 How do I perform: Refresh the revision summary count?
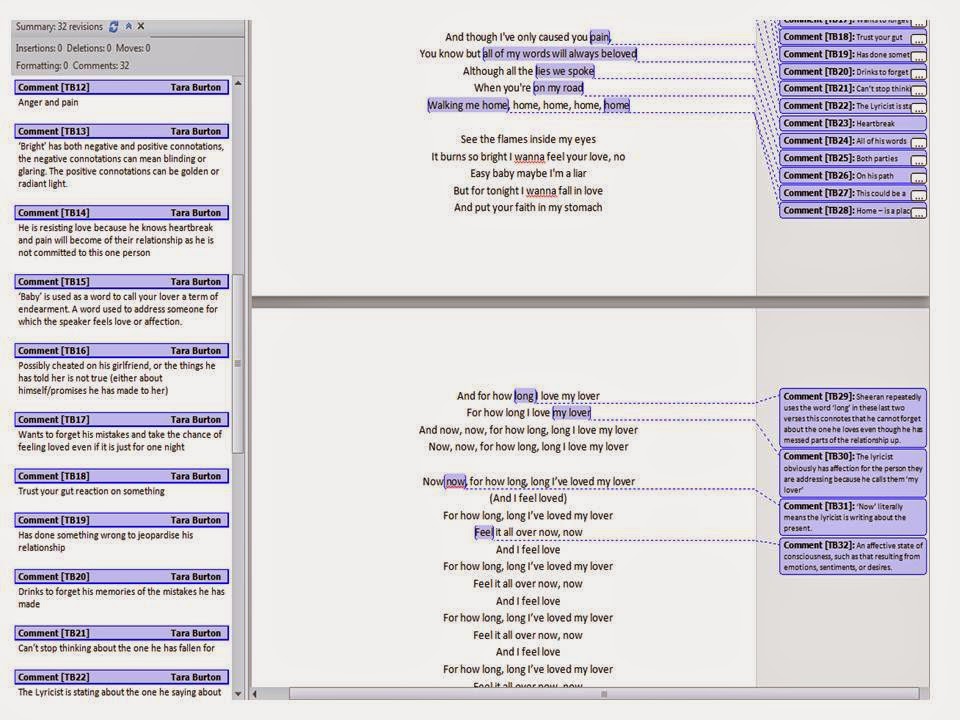pos(114,26)
